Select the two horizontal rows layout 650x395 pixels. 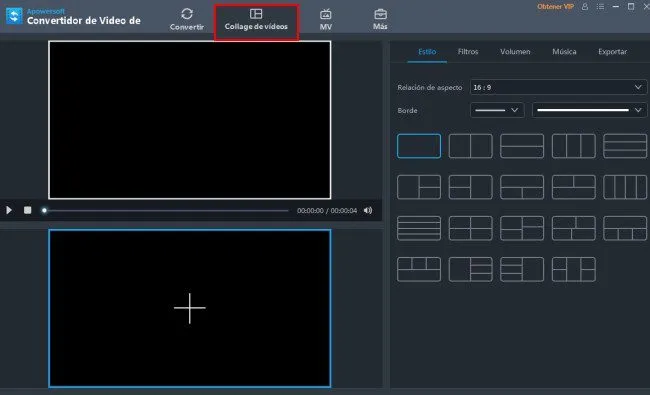tap(522, 146)
